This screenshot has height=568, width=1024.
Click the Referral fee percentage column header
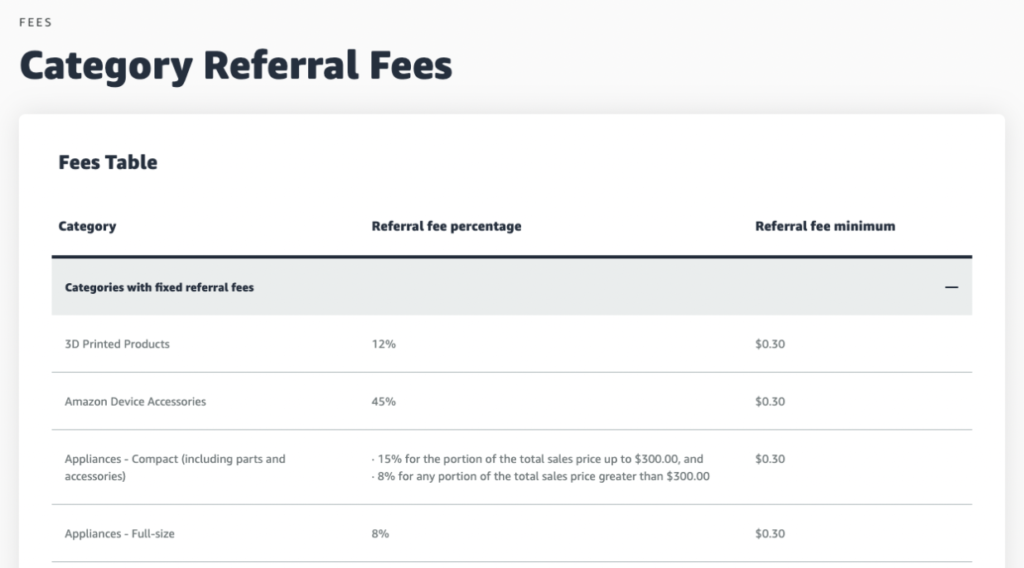[x=447, y=226]
